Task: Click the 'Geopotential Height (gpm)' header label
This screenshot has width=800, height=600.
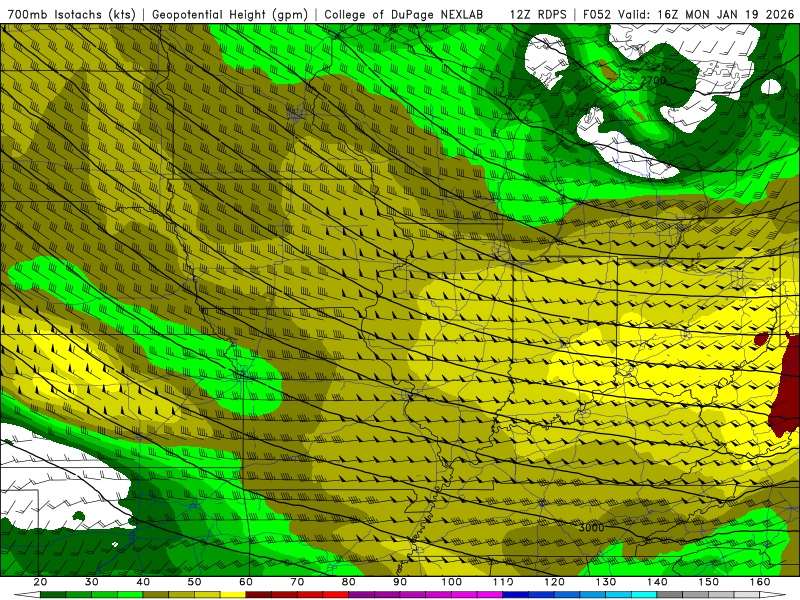Action: pyautogui.click(x=230, y=15)
